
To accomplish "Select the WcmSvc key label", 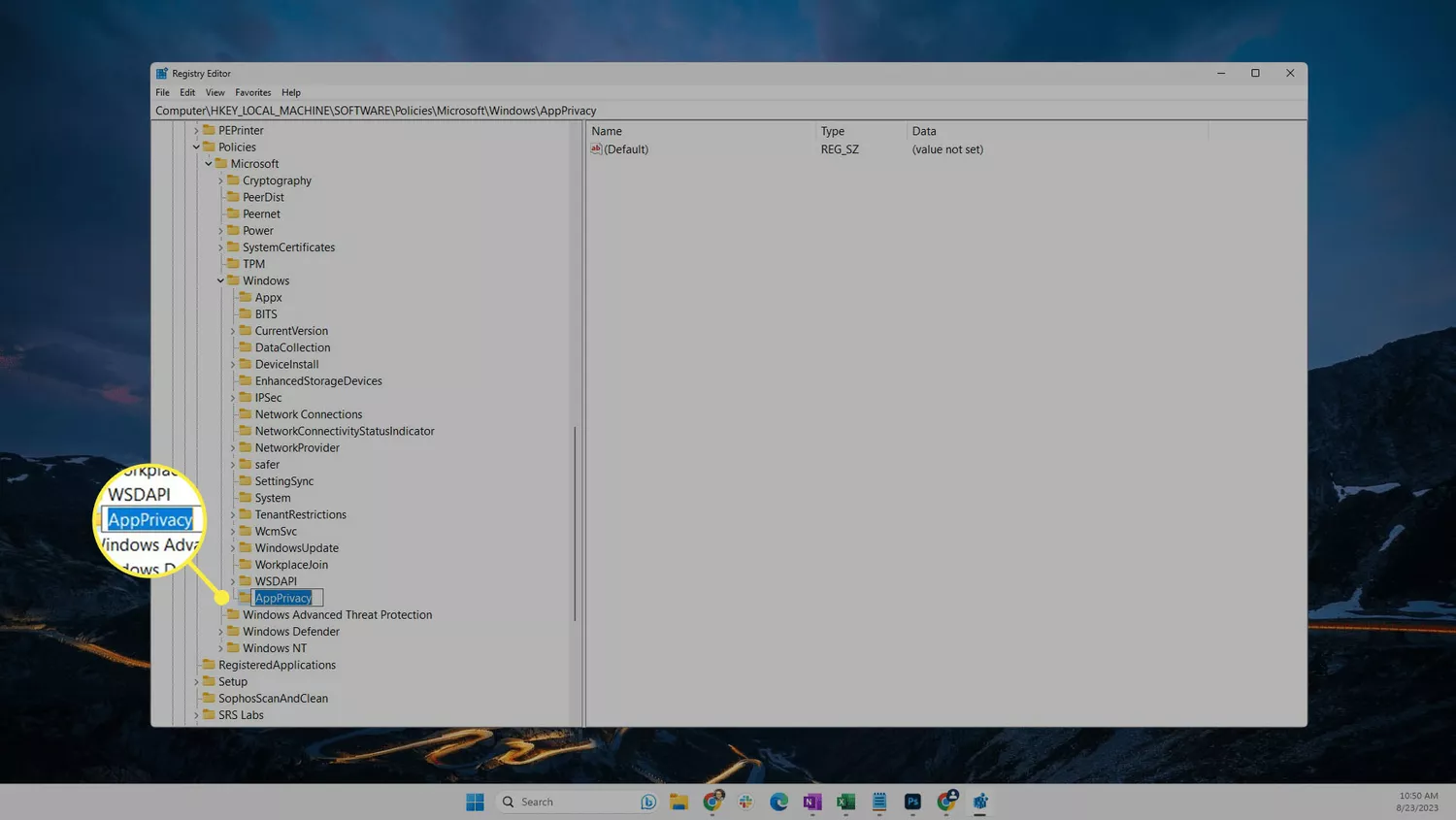I will pyautogui.click(x=276, y=532).
